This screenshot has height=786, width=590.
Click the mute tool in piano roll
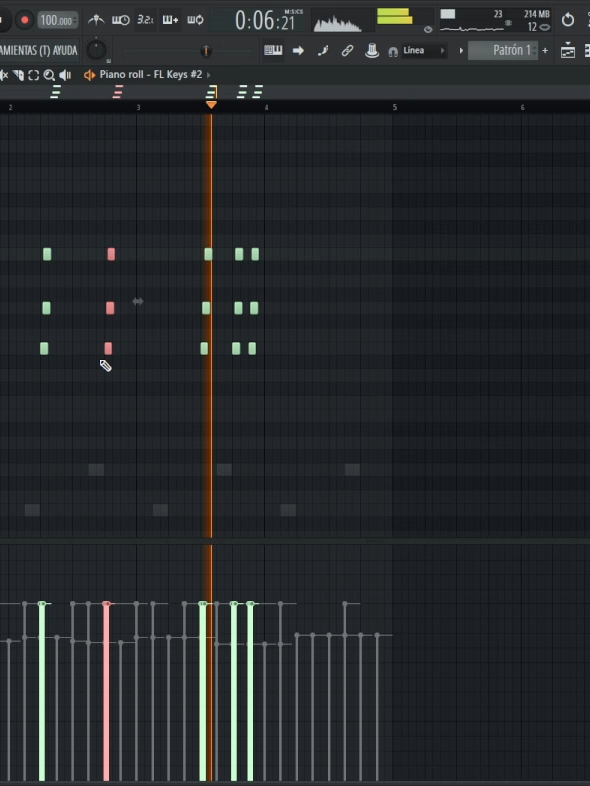point(4,75)
